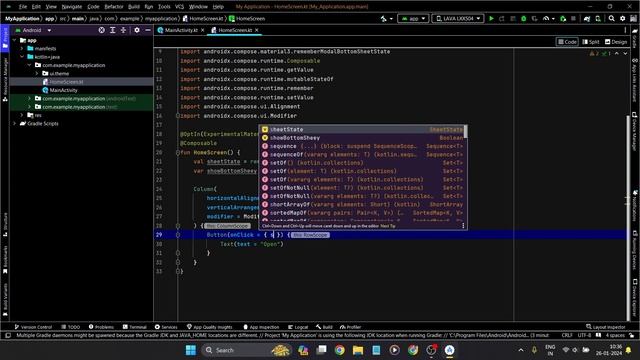Open the File menu
This screenshot has width=640, height=360.
22,7
